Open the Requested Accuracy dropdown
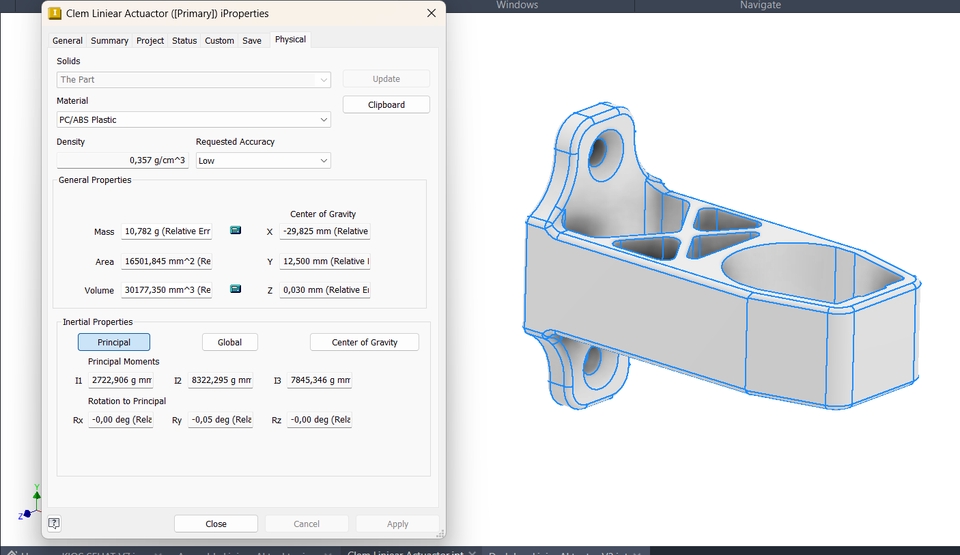 [263, 160]
